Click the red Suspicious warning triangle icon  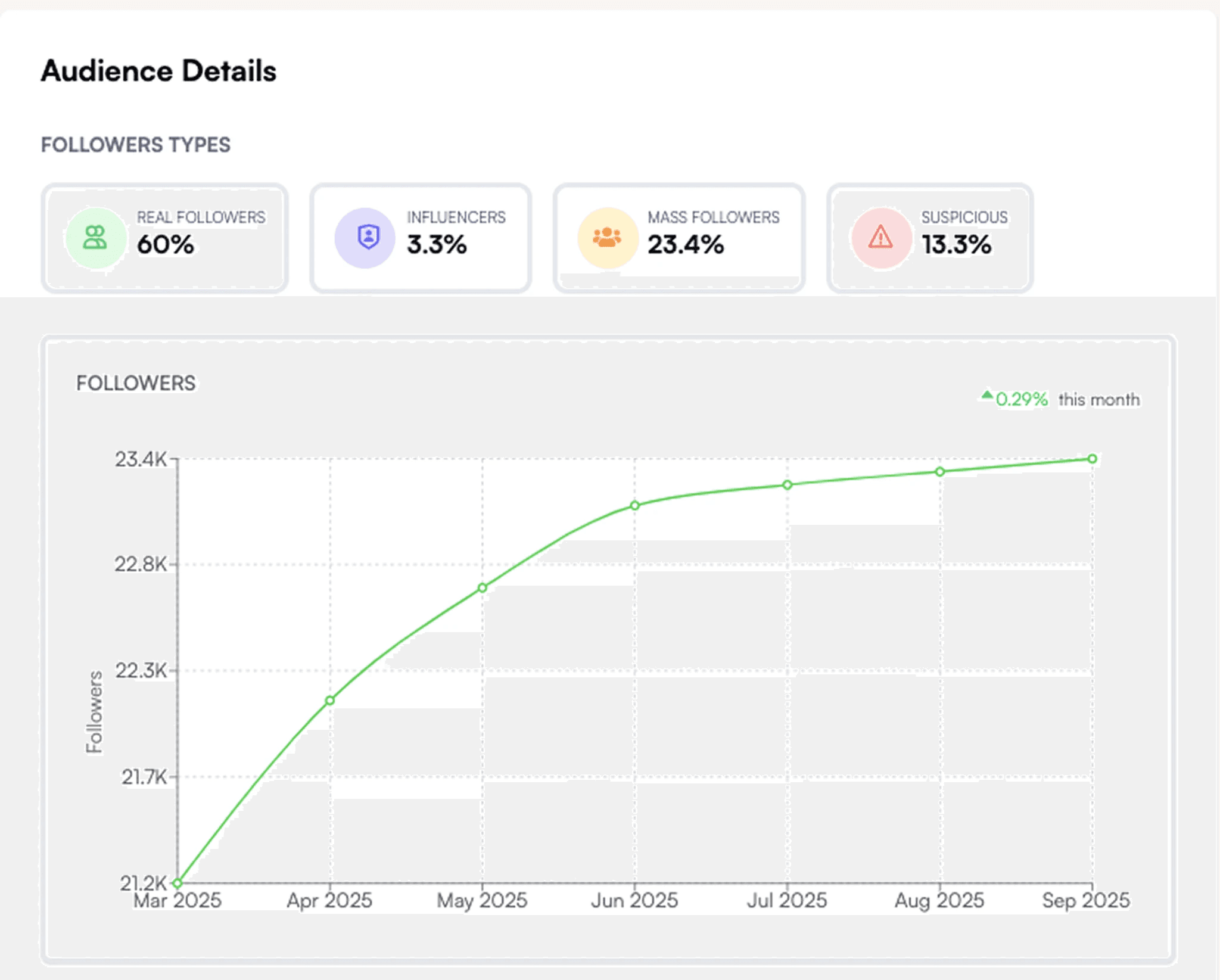(x=880, y=238)
